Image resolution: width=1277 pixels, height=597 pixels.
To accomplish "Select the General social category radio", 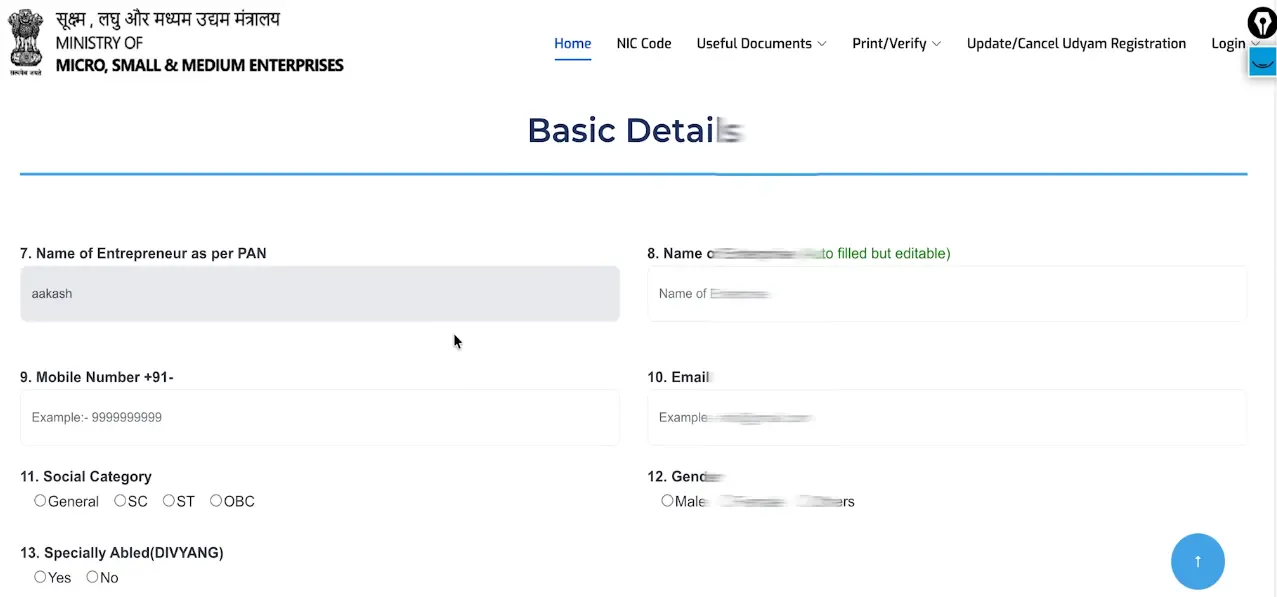I will (40, 501).
